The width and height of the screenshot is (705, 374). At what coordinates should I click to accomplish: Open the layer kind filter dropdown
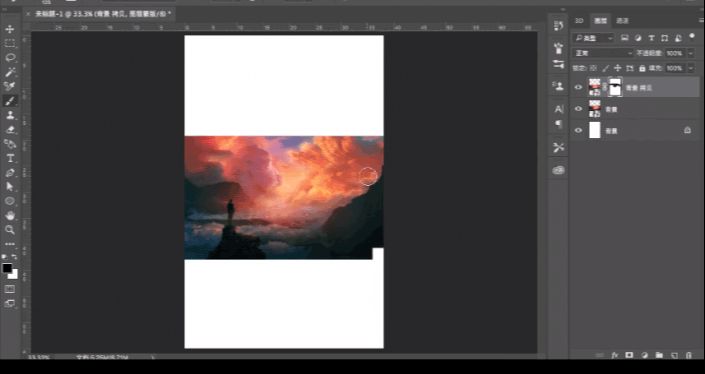point(593,38)
